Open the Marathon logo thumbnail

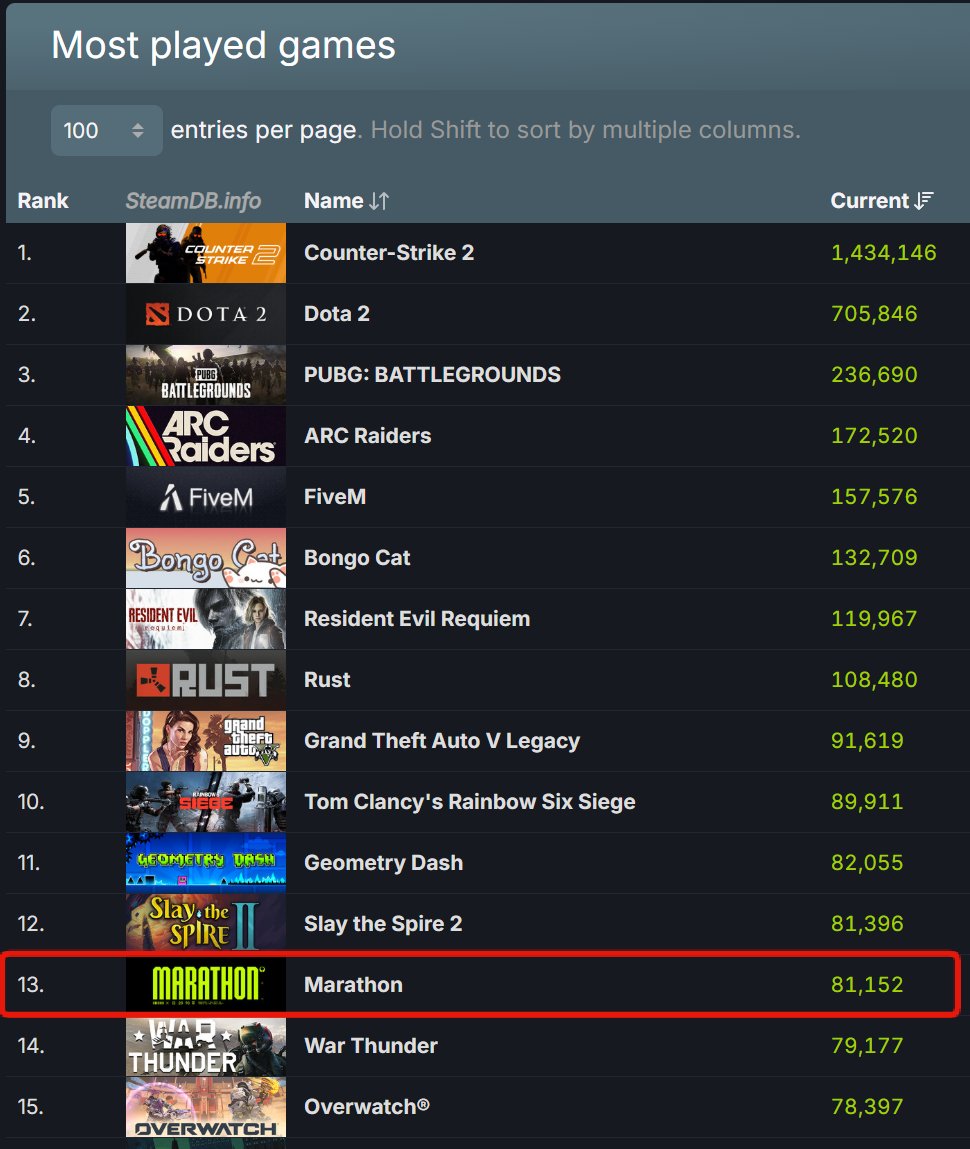pyautogui.click(x=206, y=984)
